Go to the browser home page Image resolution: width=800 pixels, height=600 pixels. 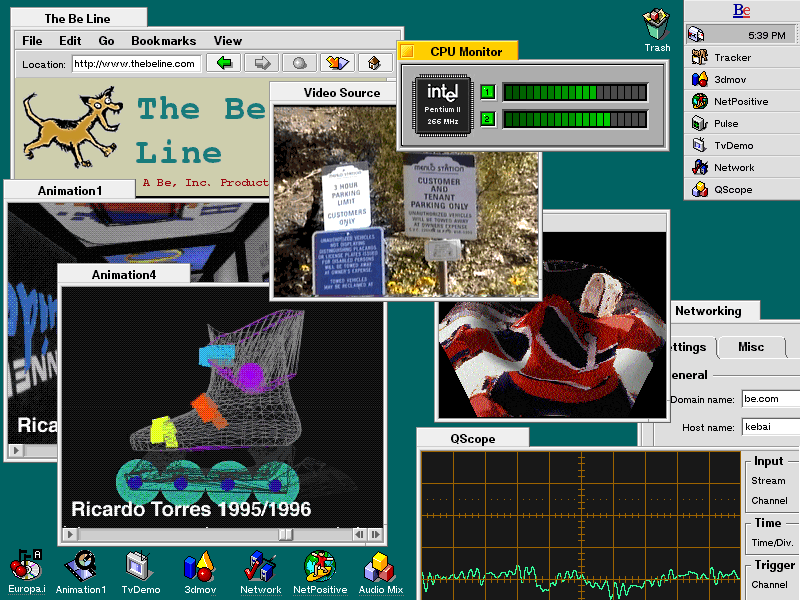pyautogui.click(x=374, y=63)
